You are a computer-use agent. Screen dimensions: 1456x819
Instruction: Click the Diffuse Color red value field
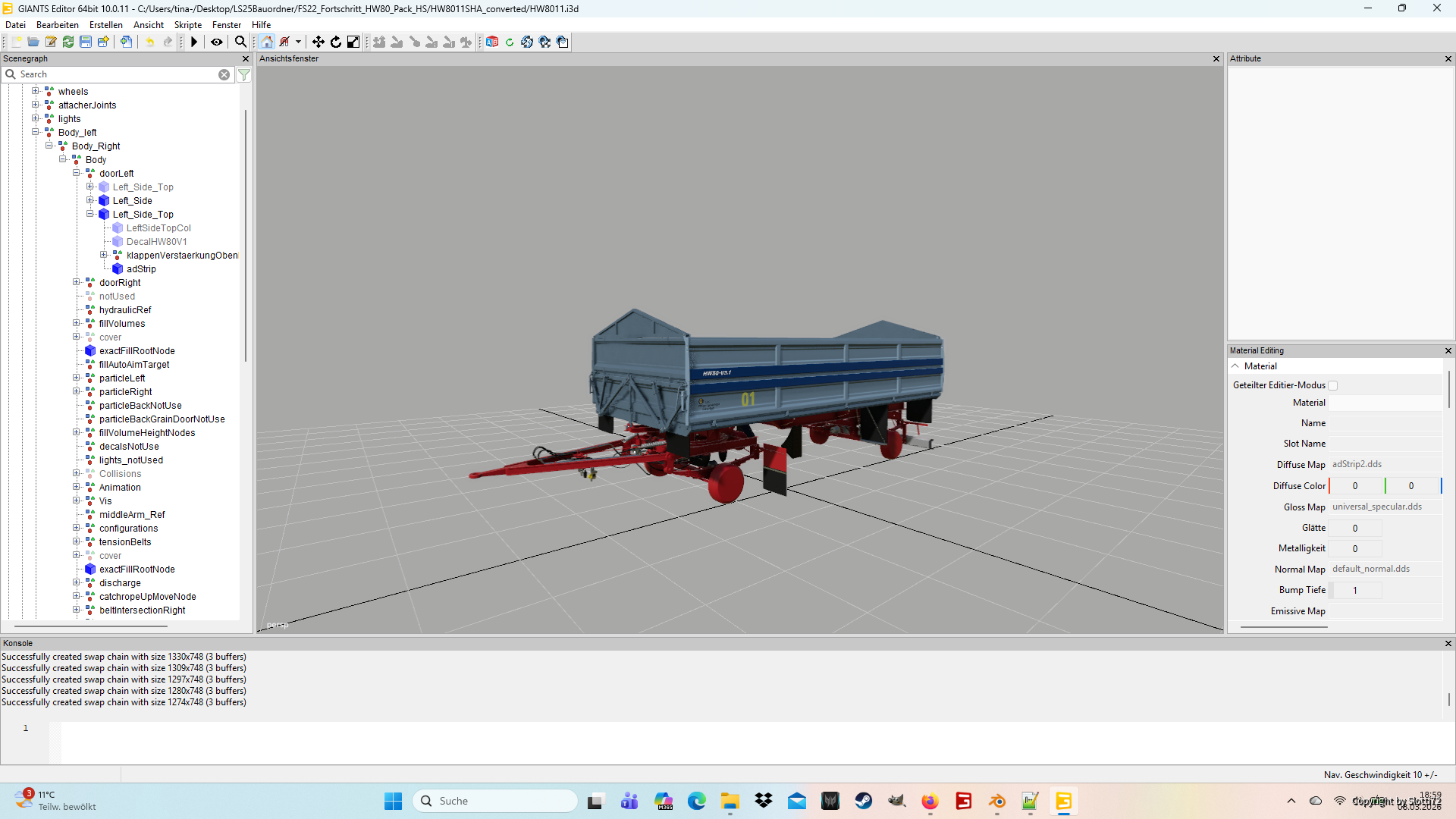(x=1356, y=486)
